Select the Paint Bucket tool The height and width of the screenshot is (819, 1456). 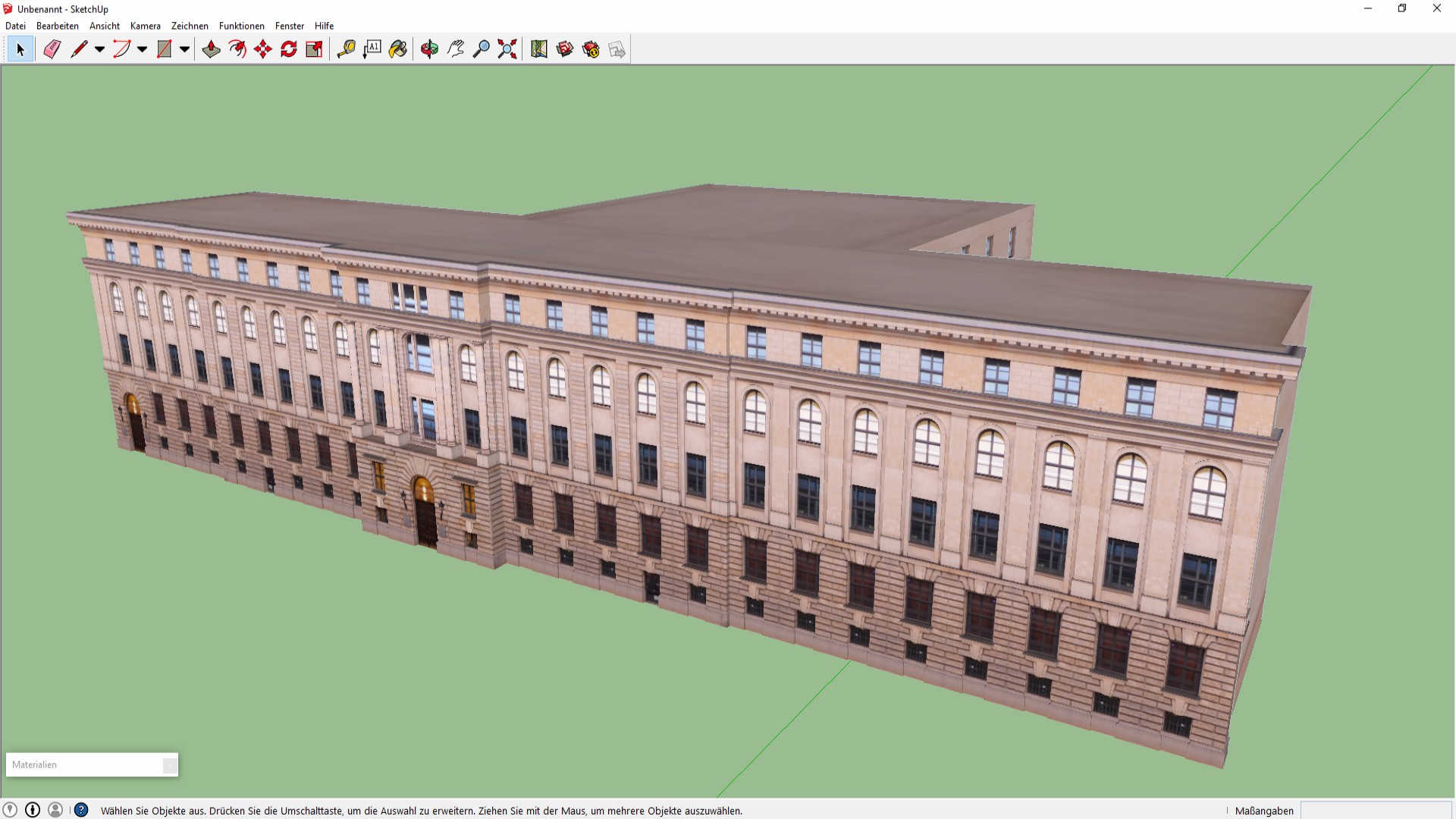pyautogui.click(x=398, y=49)
